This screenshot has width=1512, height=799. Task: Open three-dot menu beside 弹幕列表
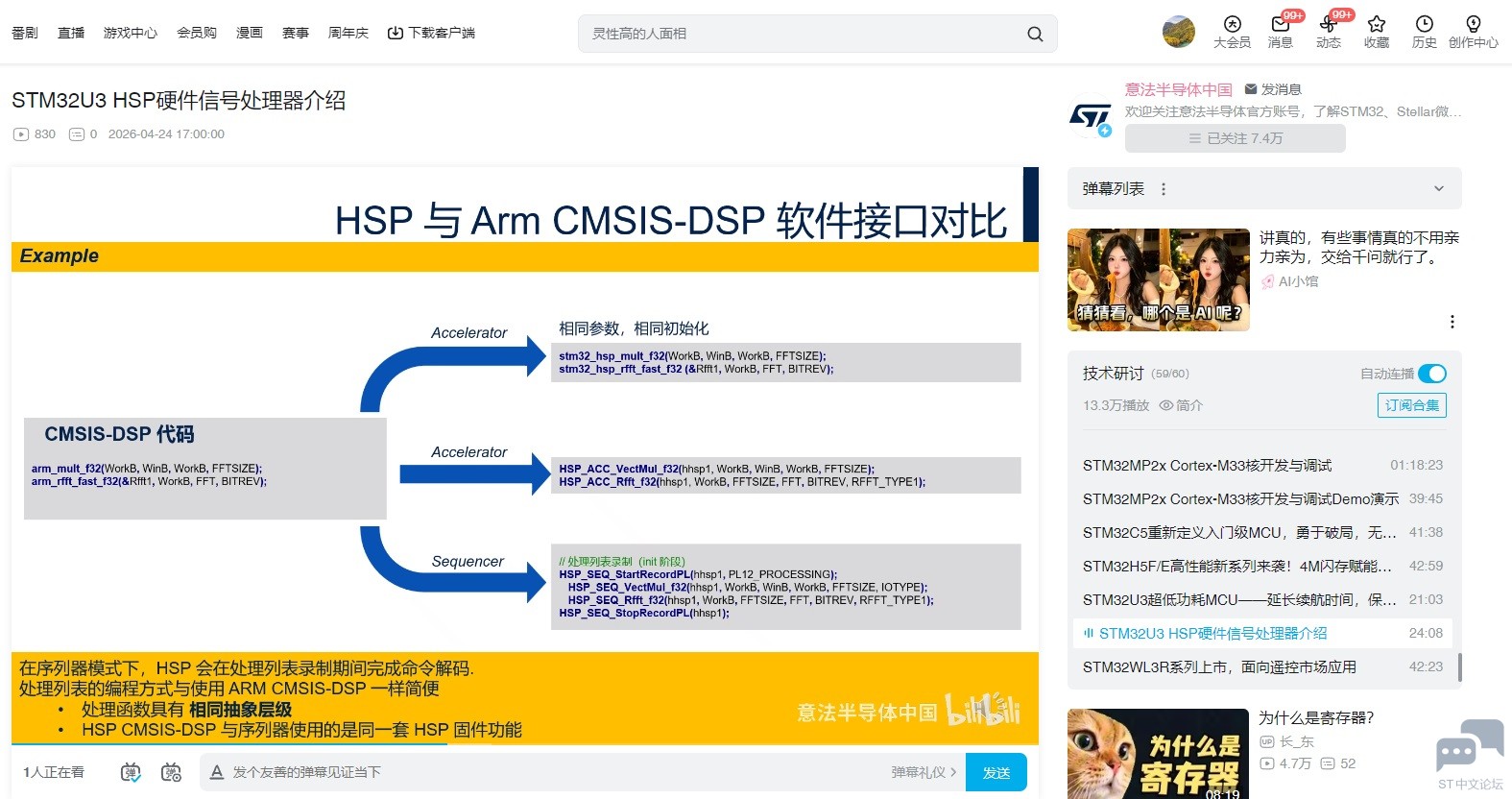coord(1164,189)
